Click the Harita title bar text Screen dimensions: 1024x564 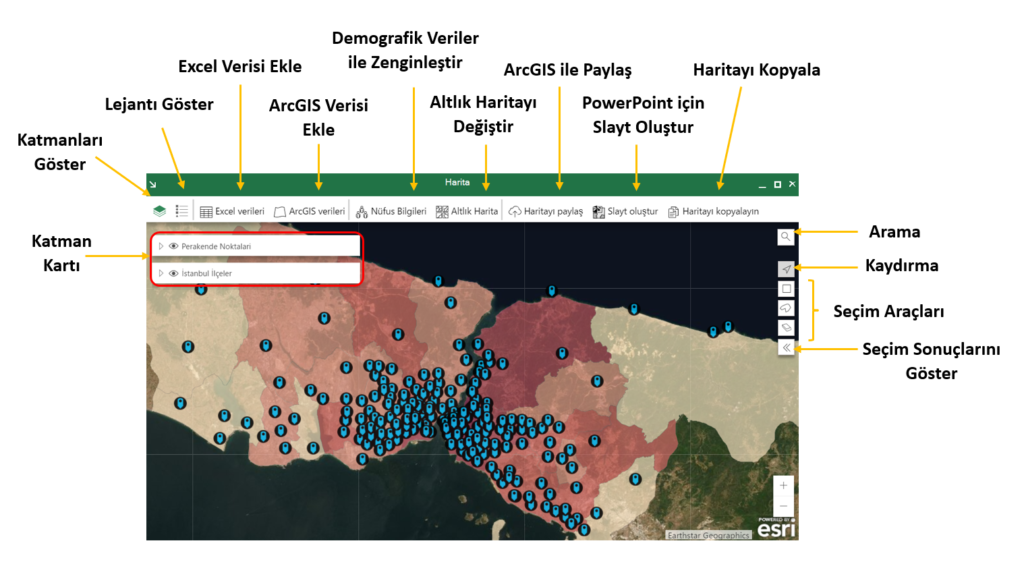457,182
